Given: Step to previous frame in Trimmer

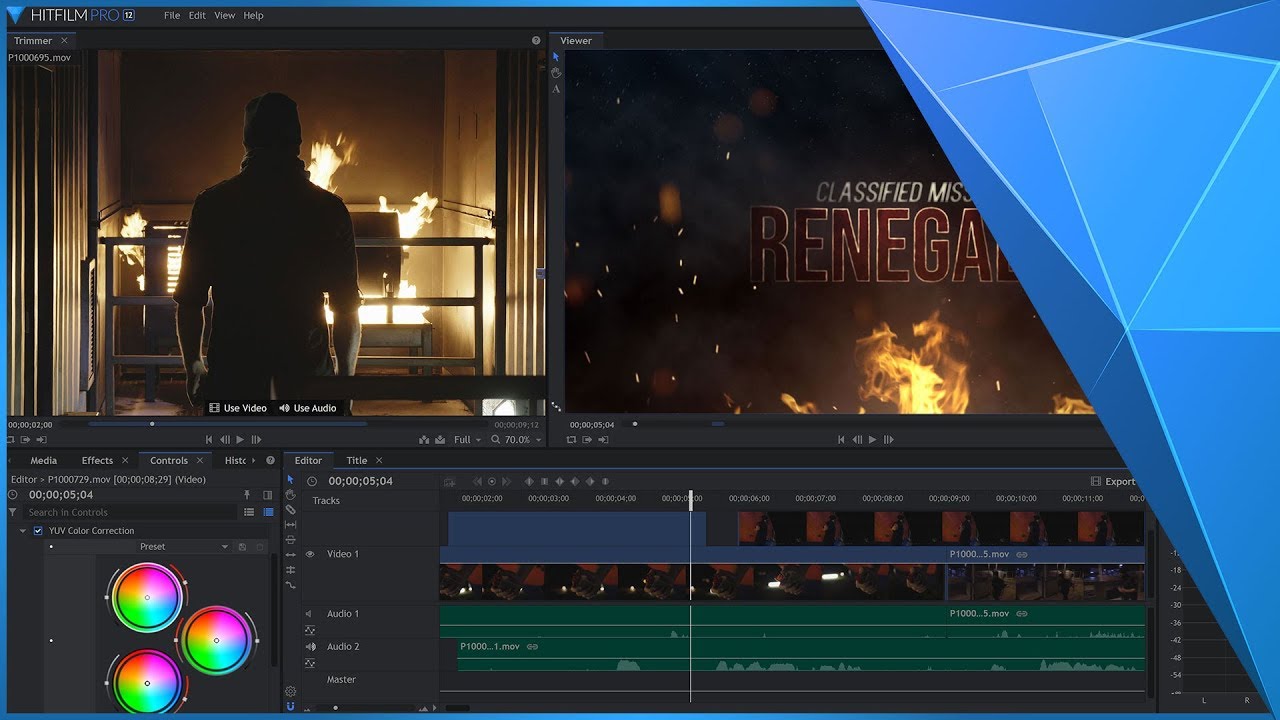Looking at the screenshot, I should (225, 439).
